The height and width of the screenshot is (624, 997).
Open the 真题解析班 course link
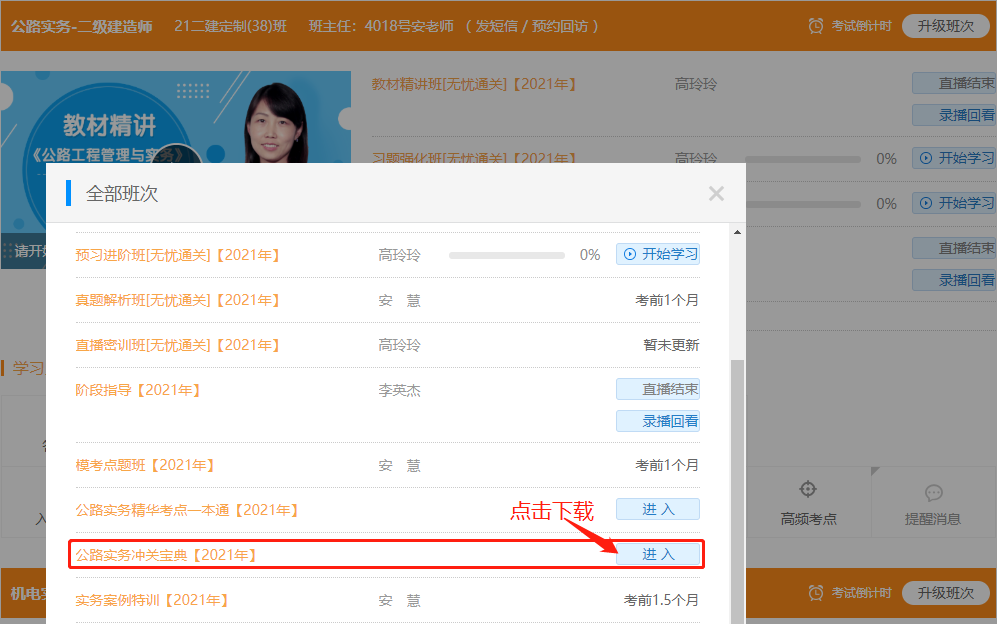click(178, 300)
